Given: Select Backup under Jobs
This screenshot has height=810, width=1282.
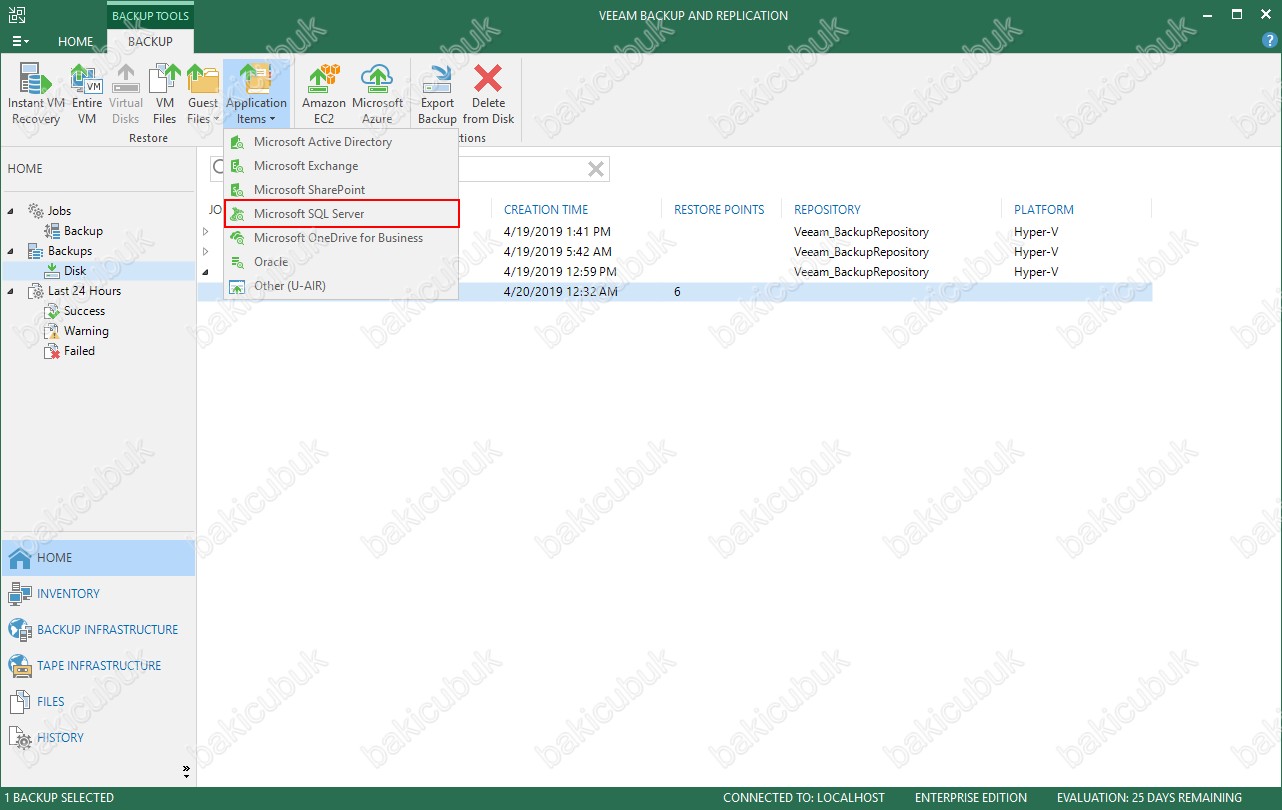Looking at the screenshot, I should [83, 231].
